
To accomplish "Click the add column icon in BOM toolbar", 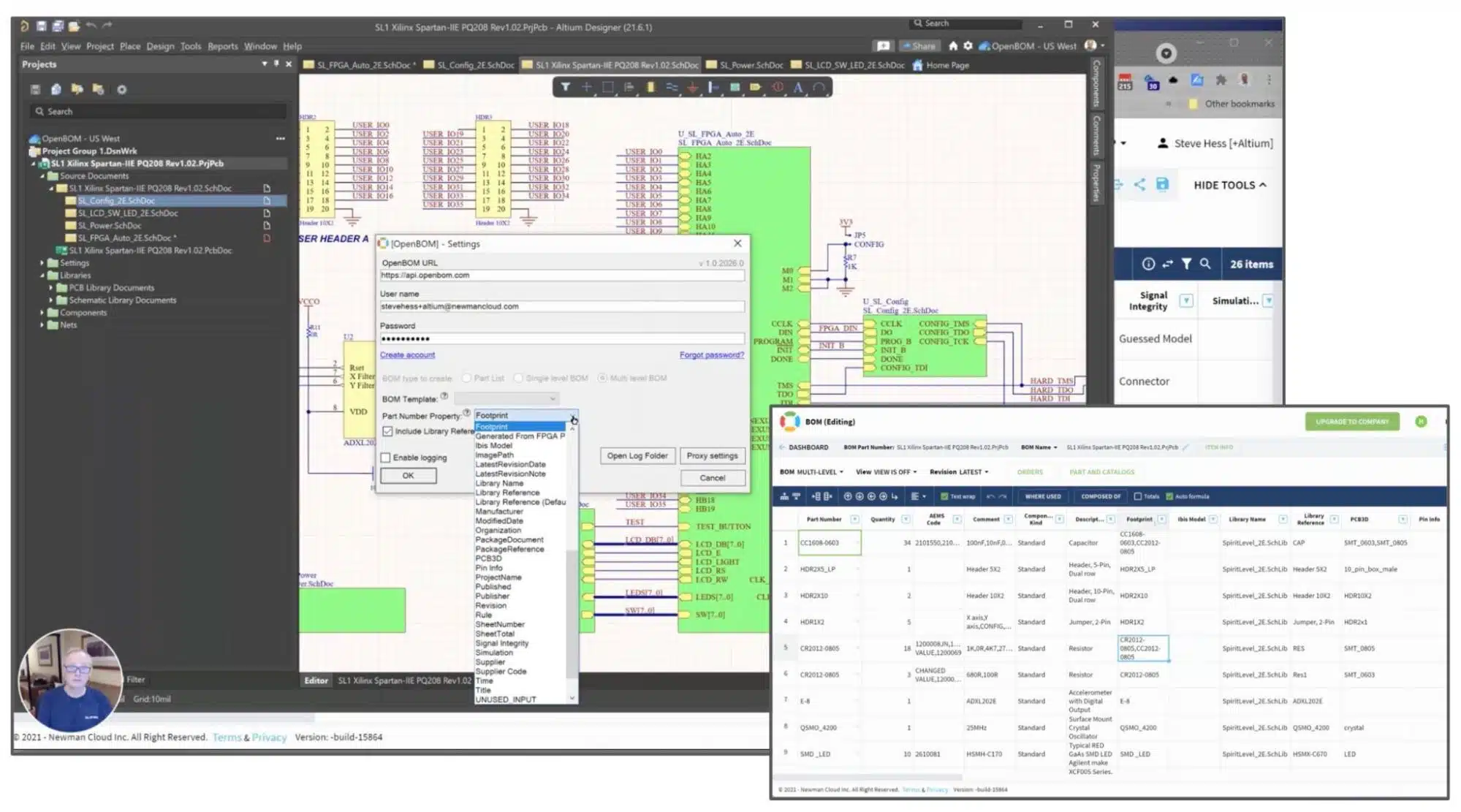I will point(816,496).
